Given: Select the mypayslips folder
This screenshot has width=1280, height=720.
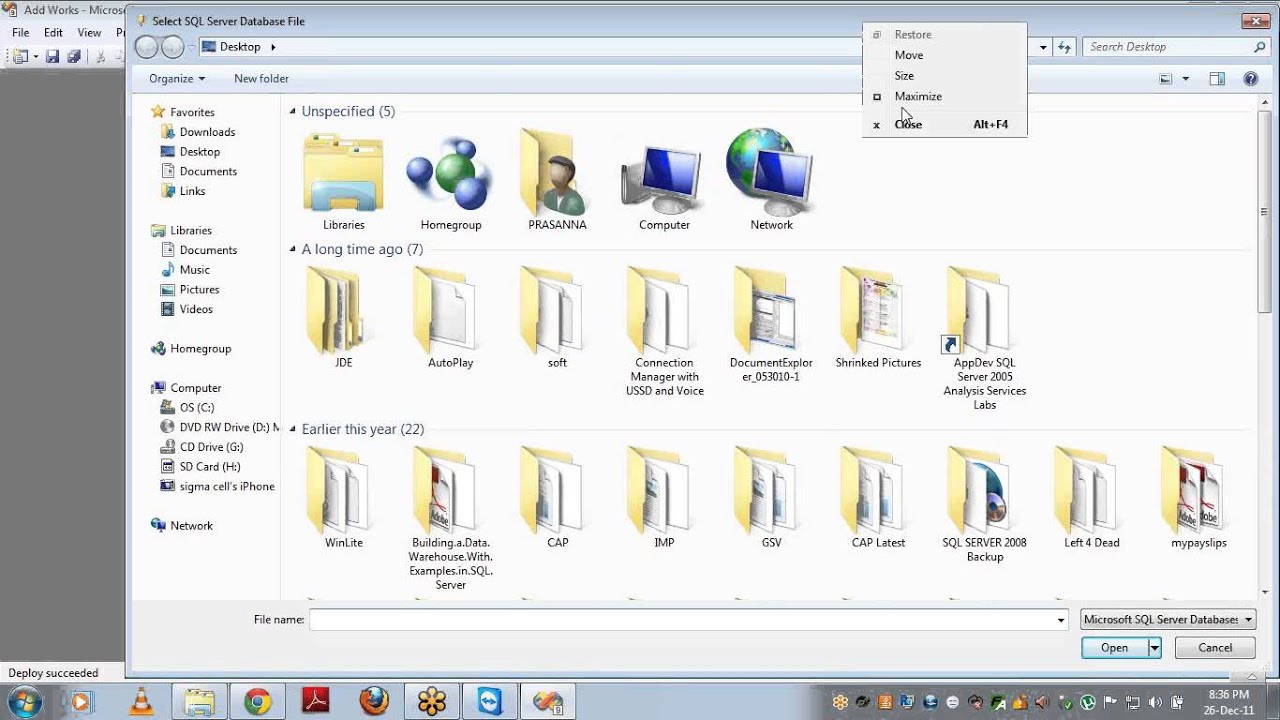Looking at the screenshot, I should 1199,498.
